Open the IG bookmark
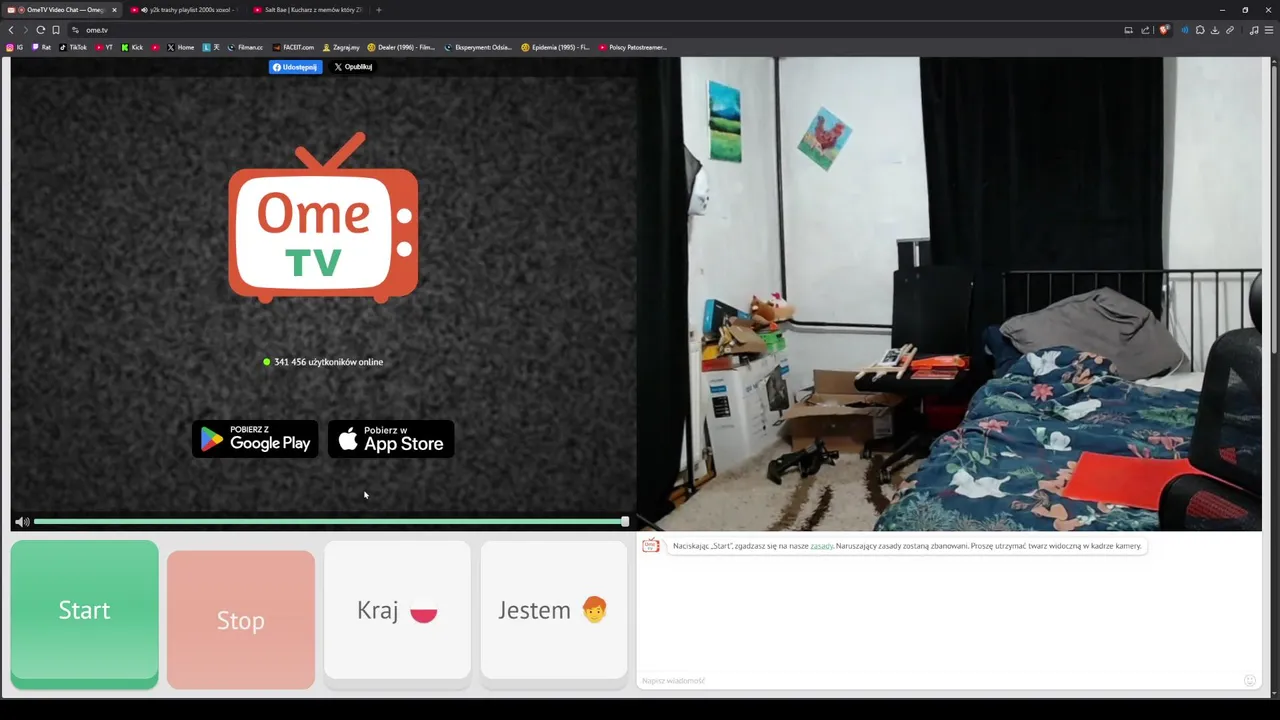Viewport: 1280px width, 720px height. tap(15, 47)
